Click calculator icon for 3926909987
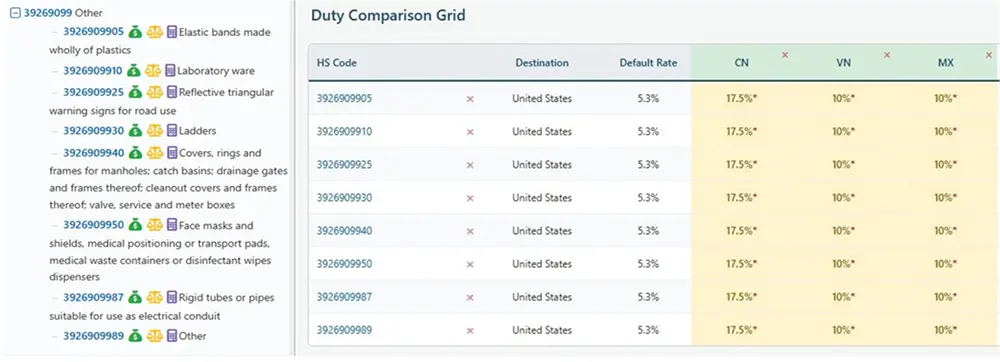The width and height of the screenshot is (1000, 362). pyautogui.click(x=172, y=297)
